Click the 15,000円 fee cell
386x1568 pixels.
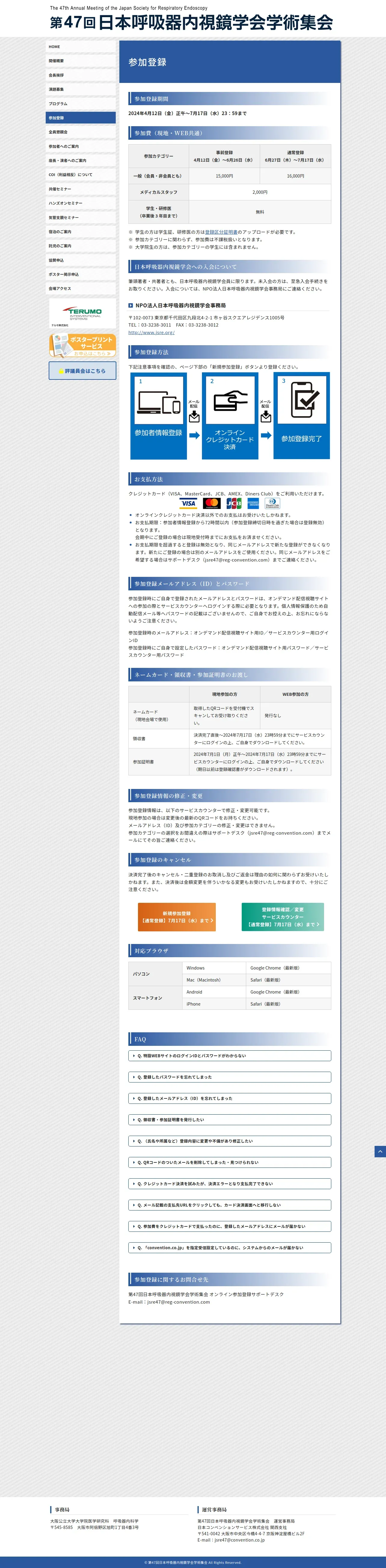(224, 176)
